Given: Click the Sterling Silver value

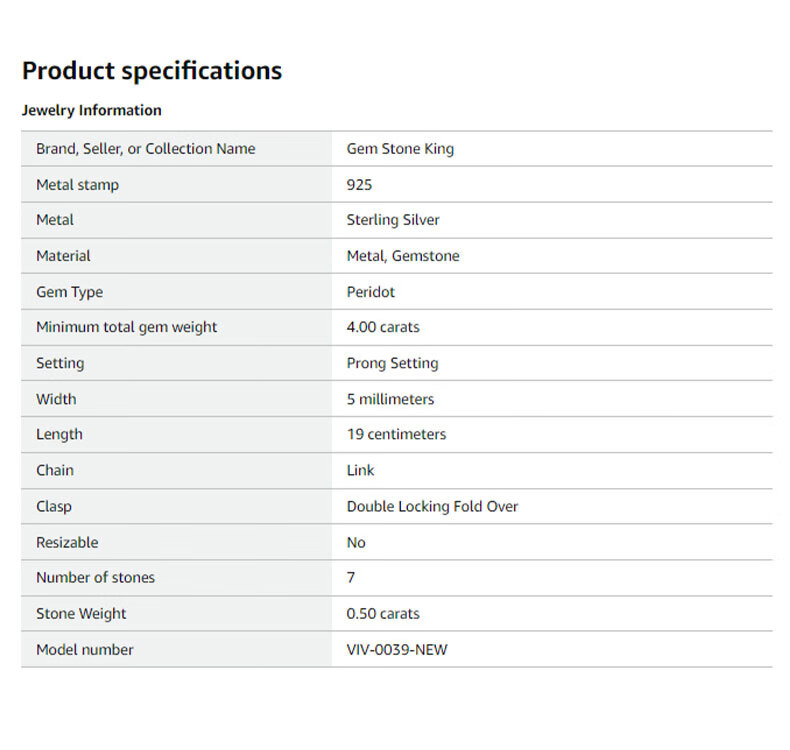Looking at the screenshot, I should point(393,220).
